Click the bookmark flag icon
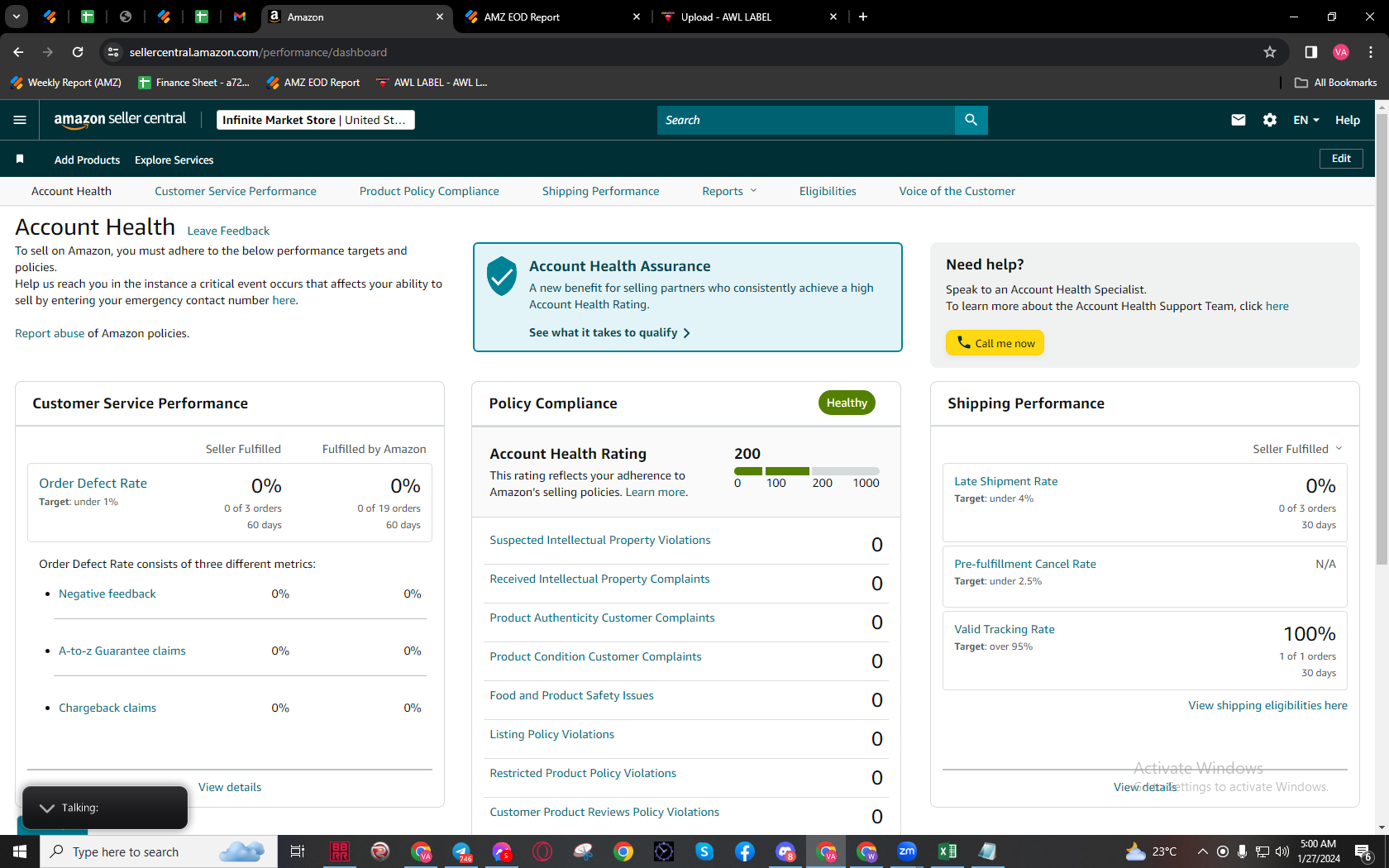The height and width of the screenshot is (868, 1389). tap(20, 159)
